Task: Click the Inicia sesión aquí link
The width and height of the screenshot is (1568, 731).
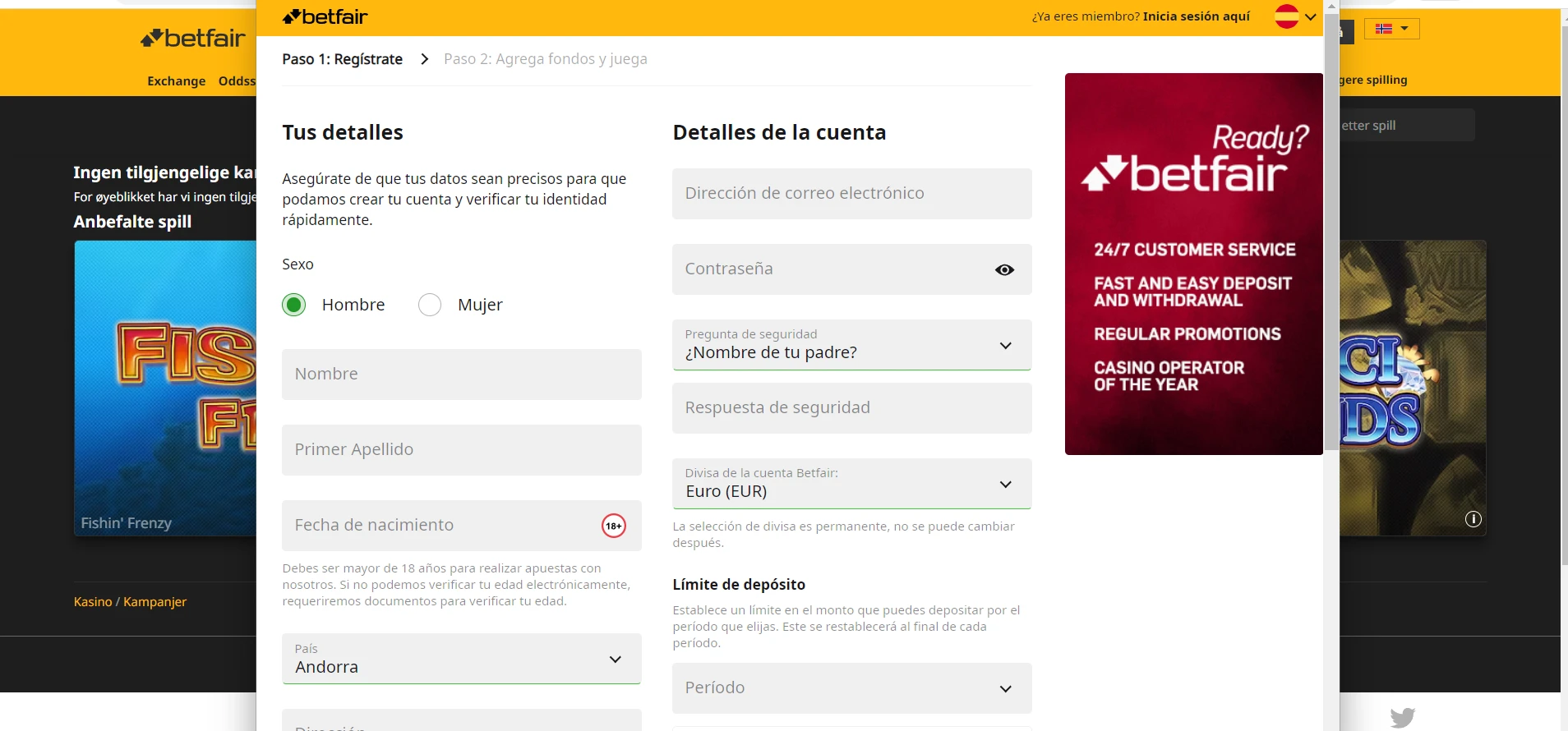Action: (x=1196, y=16)
